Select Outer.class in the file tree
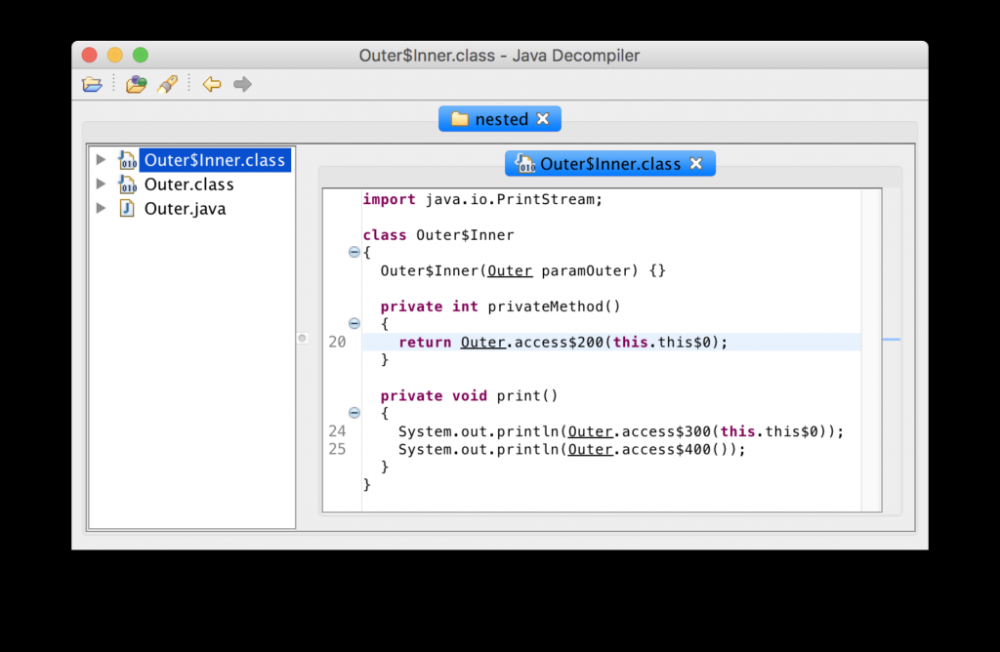Screen dimensions: 1000x652 point(189,184)
